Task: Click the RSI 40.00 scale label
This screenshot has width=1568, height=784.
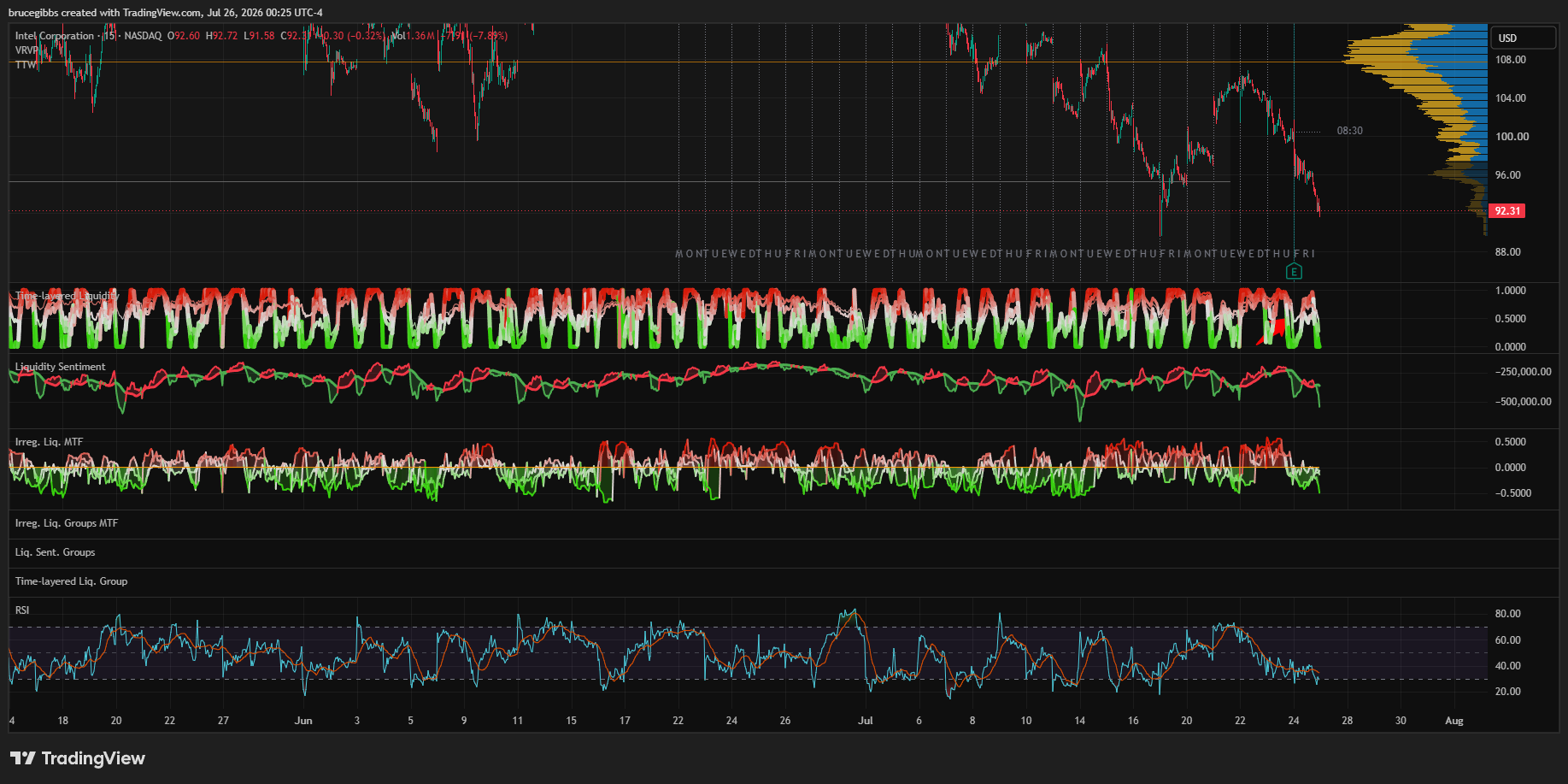Action: click(x=1508, y=666)
